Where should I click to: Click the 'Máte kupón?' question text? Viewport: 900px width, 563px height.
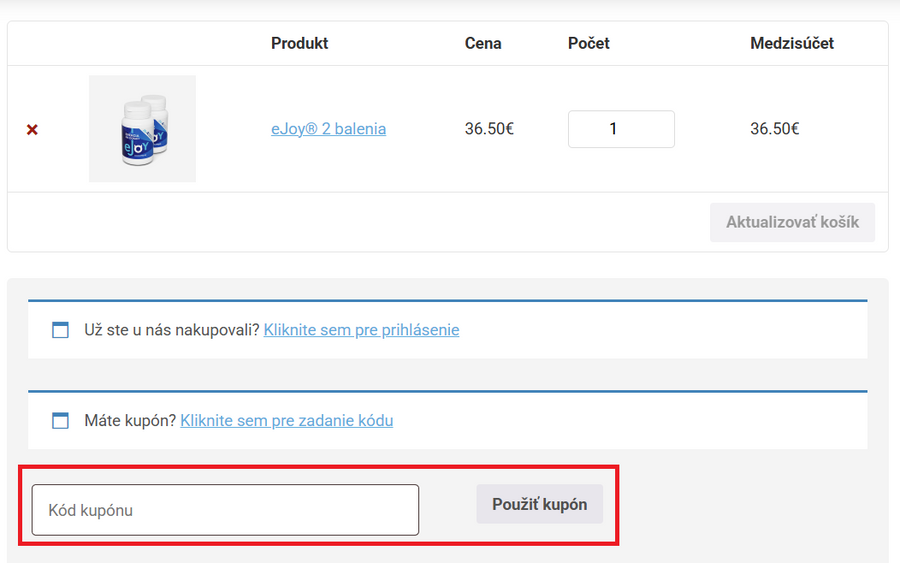click(129, 421)
